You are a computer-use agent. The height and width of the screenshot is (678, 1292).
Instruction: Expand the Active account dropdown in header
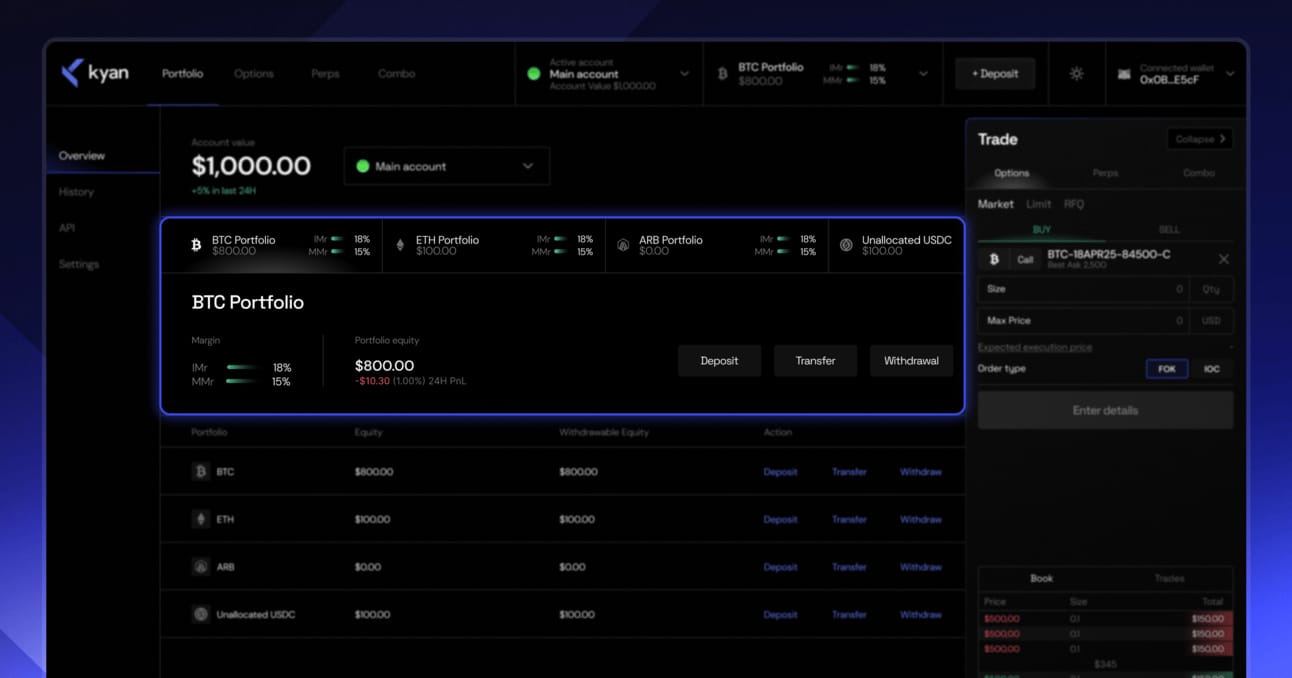684,74
